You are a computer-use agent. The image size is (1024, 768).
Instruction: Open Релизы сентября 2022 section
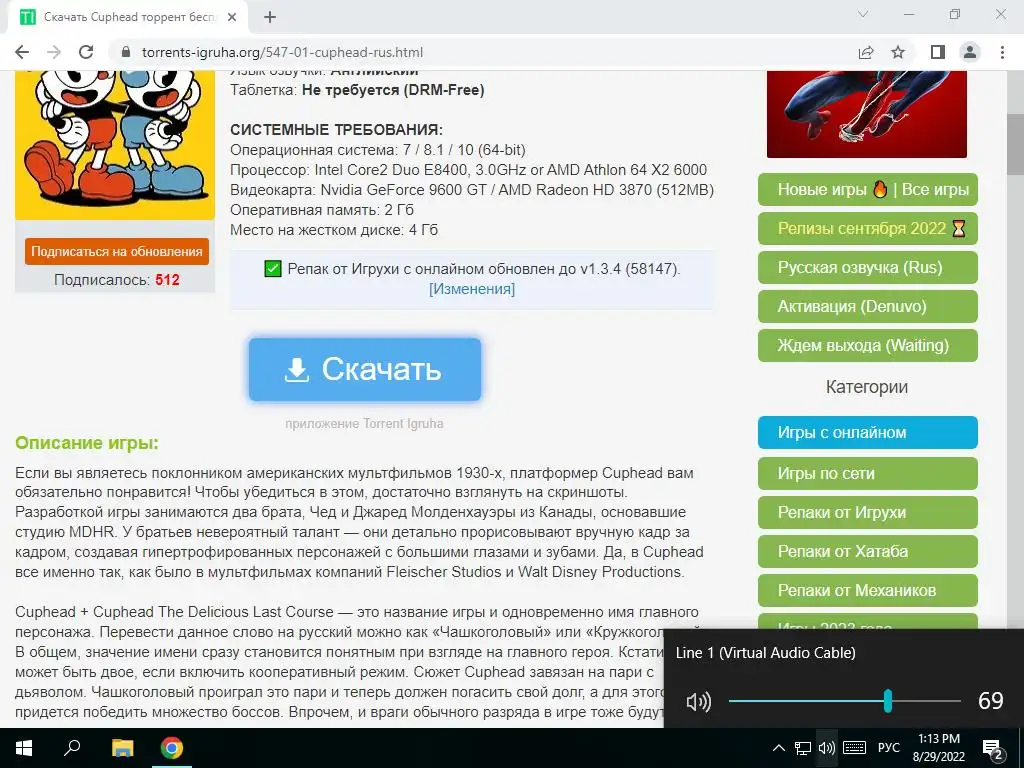coord(868,228)
